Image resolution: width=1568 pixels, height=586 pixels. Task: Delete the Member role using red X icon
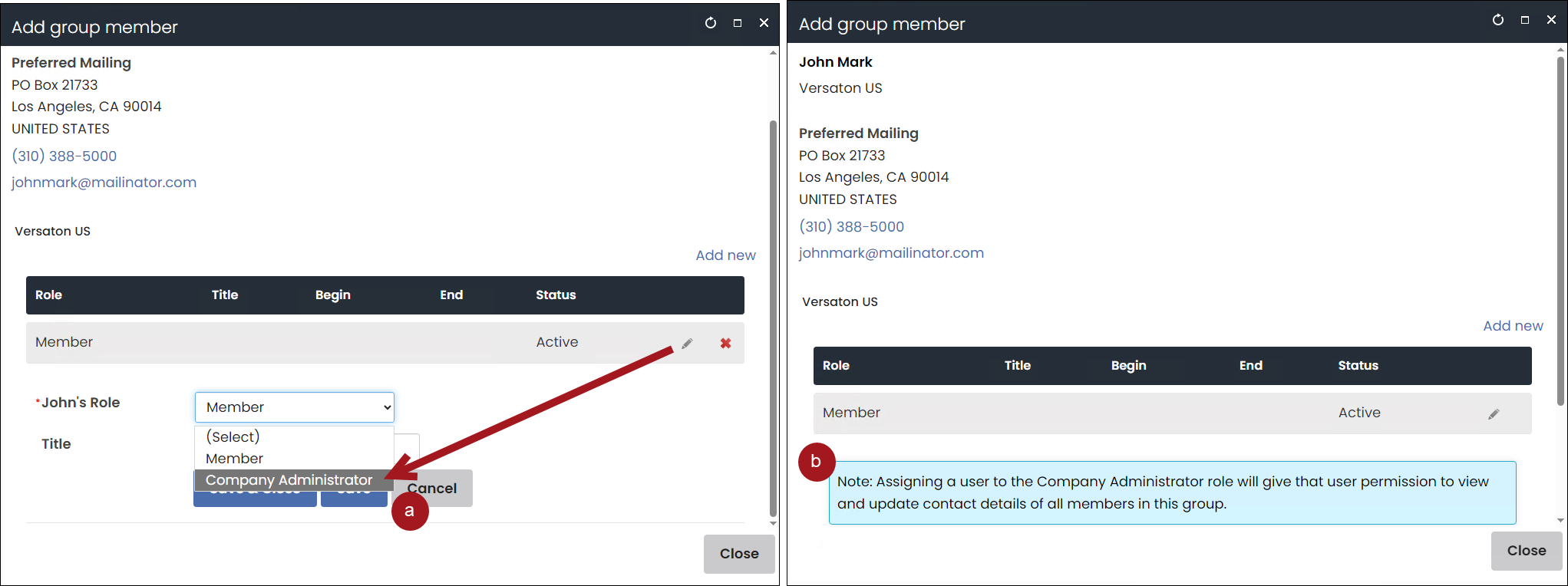(725, 344)
